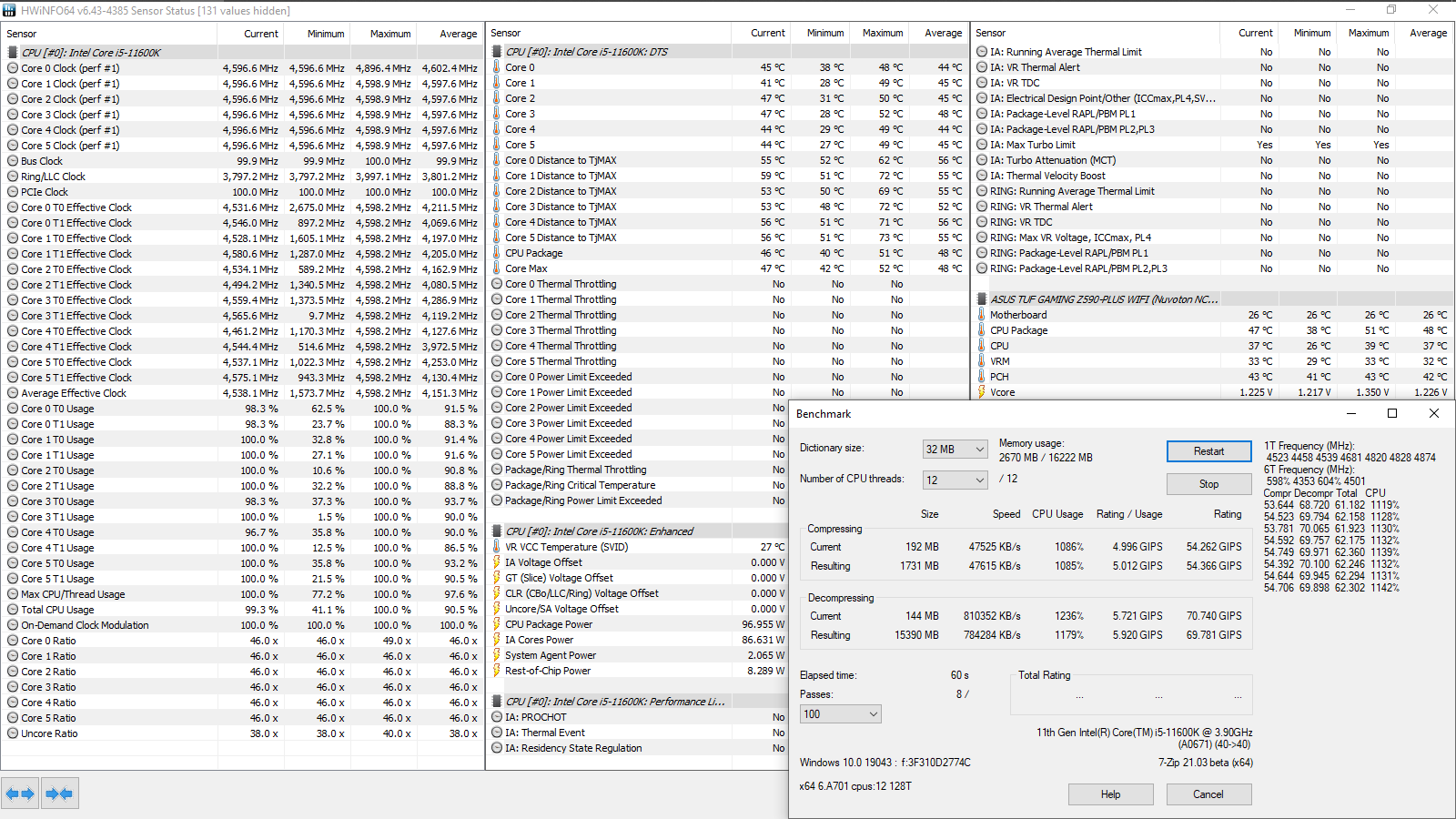Click the chip icon beside the i5-11600K: Enhanced header

[x=497, y=531]
